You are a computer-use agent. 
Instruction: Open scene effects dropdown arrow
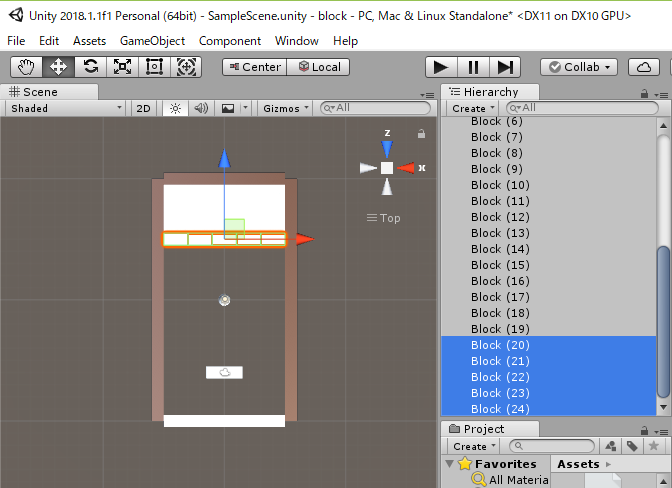point(246,108)
